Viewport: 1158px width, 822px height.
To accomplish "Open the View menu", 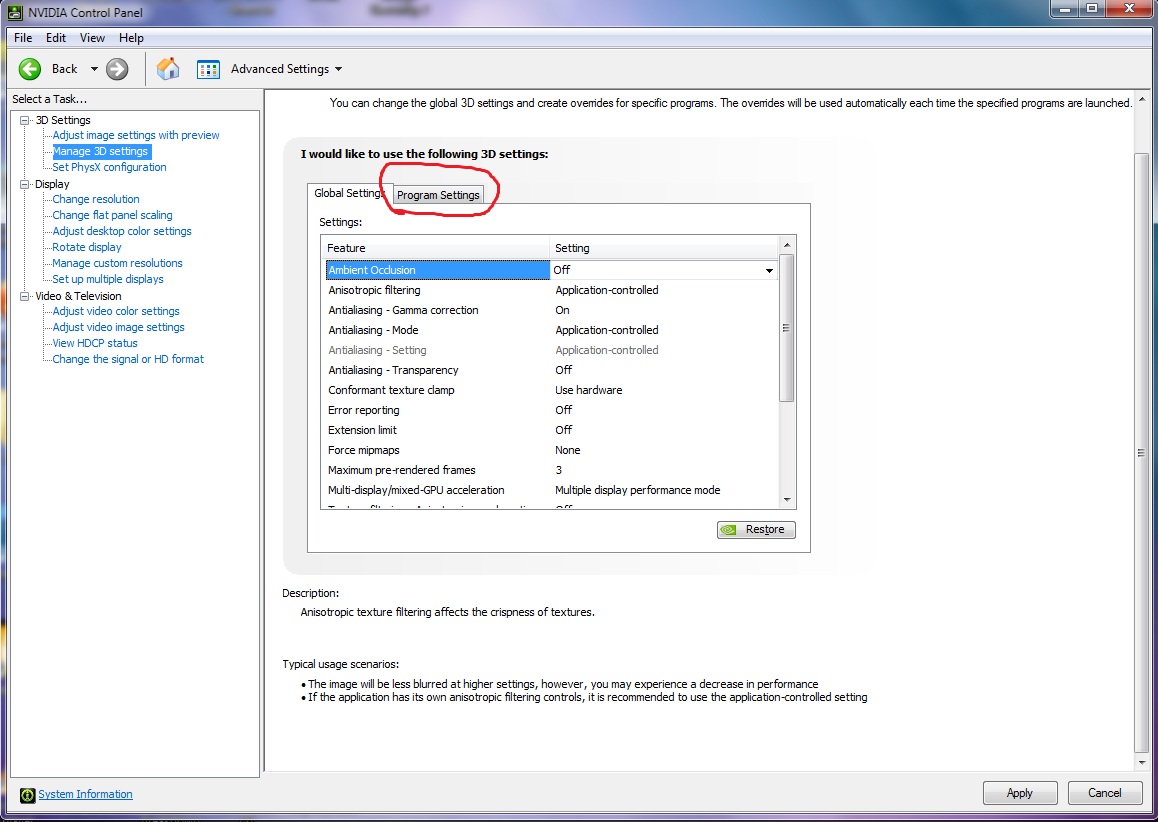I will click(x=92, y=38).
